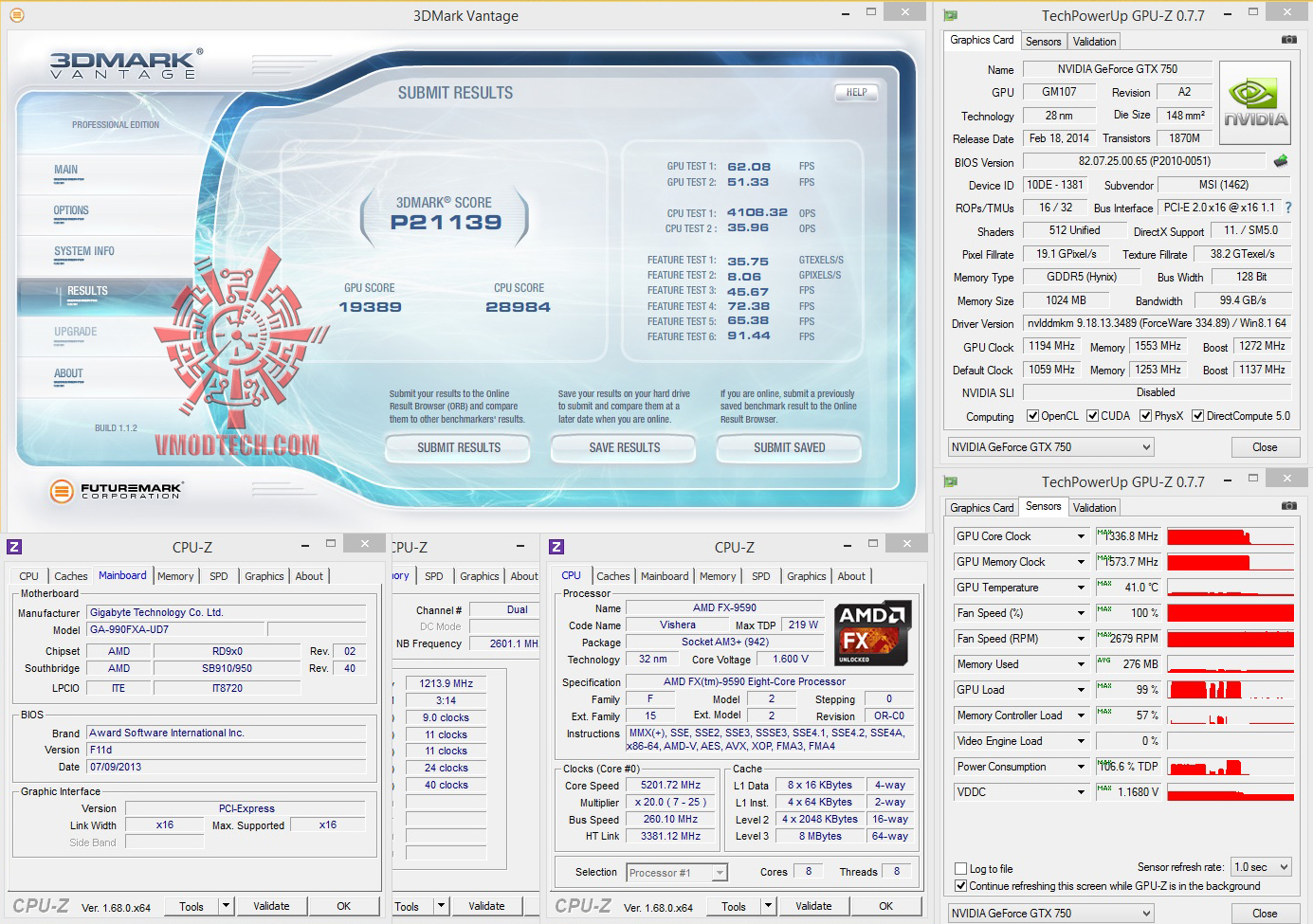Viewport: 1313px width, 924px height.
Task: Click the question mark next to Bus Interface
Action: click(1288, 208)
